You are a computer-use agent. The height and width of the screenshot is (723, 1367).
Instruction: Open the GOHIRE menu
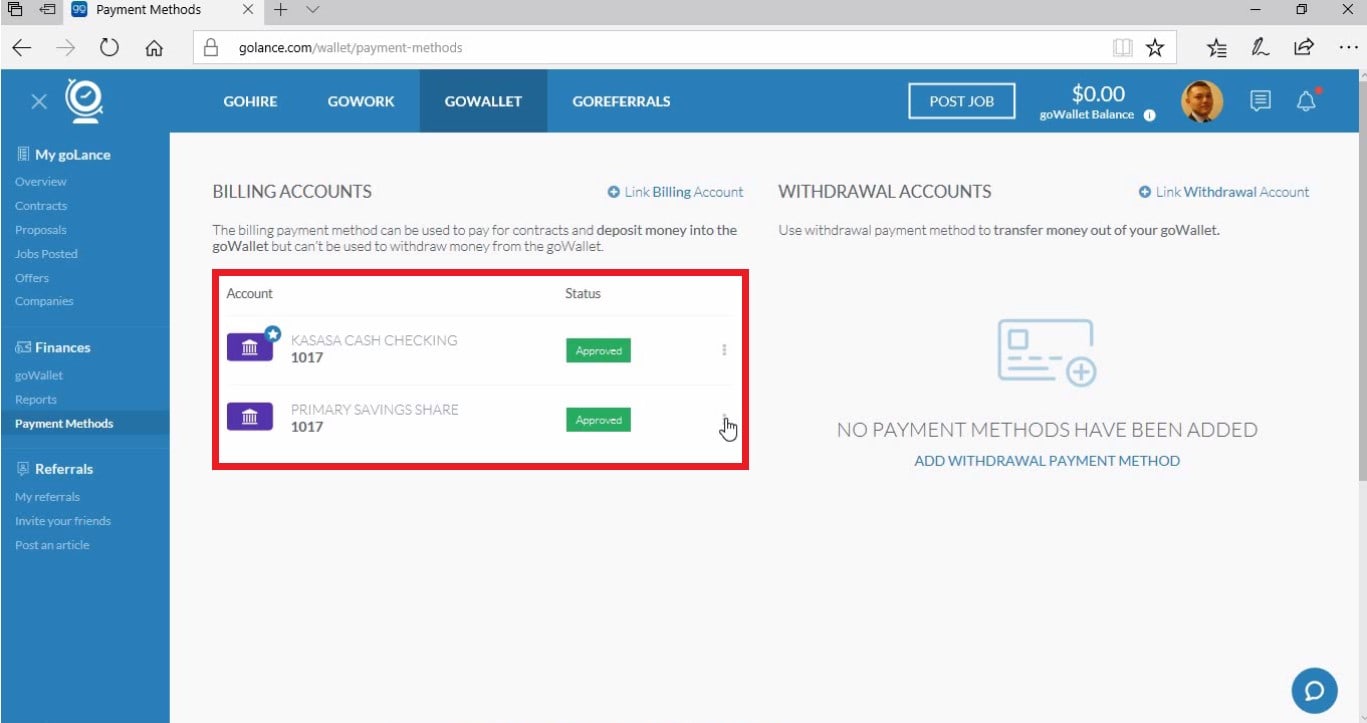[x=250, y=101]
